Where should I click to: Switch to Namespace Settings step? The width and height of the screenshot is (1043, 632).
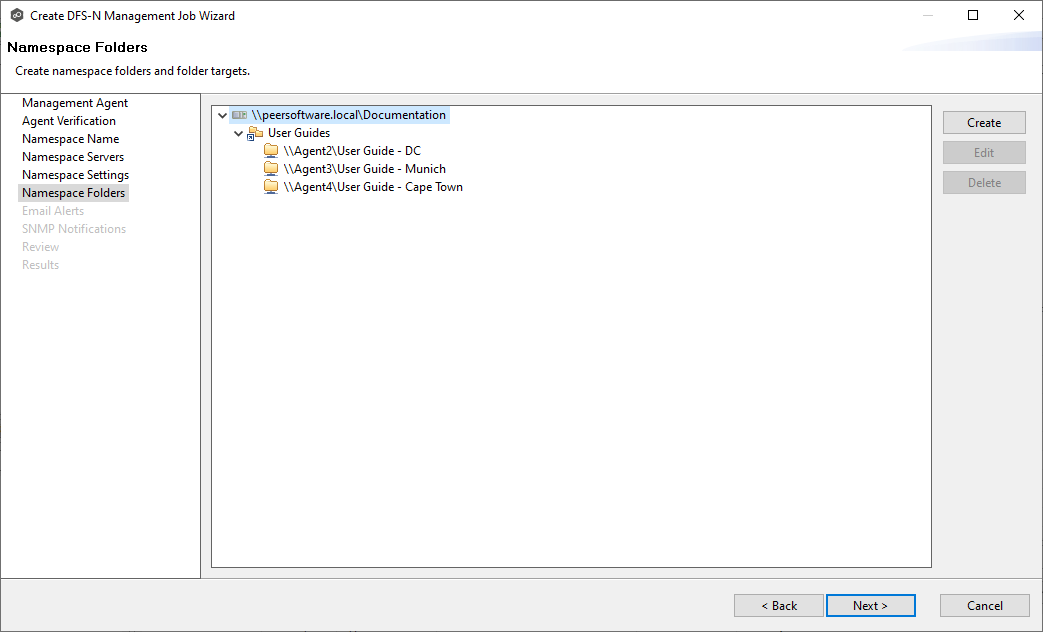[x=75, y=175]
